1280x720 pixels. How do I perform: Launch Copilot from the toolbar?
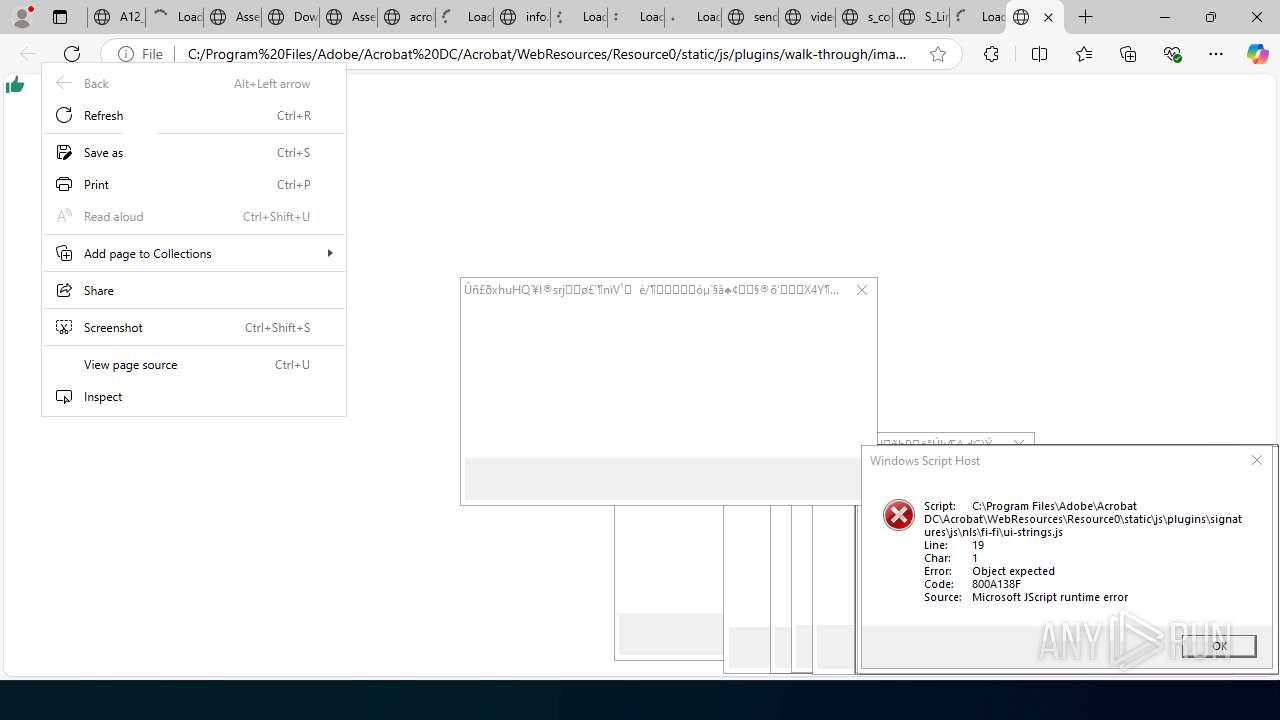click(1257, 54)
